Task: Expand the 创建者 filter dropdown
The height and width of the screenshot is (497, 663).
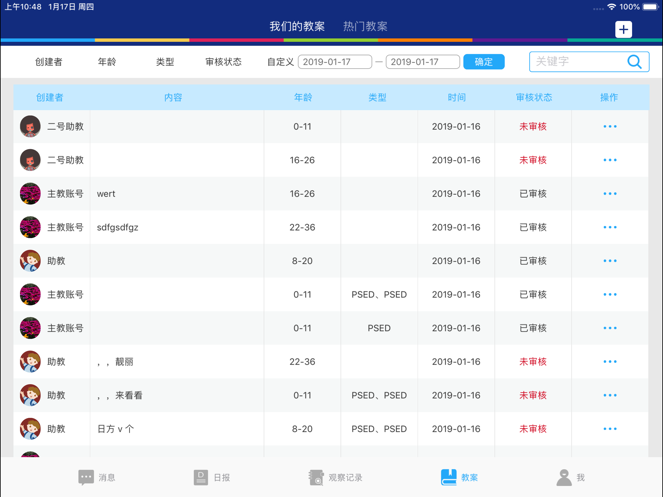Action: click(x=49, y=62)
